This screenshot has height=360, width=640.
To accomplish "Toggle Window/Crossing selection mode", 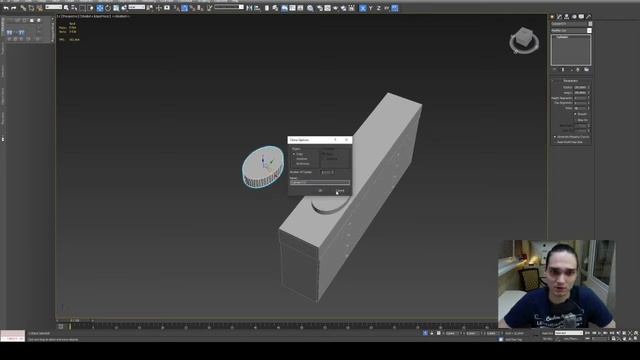I will pyautogui.click(x=90, y=8).
